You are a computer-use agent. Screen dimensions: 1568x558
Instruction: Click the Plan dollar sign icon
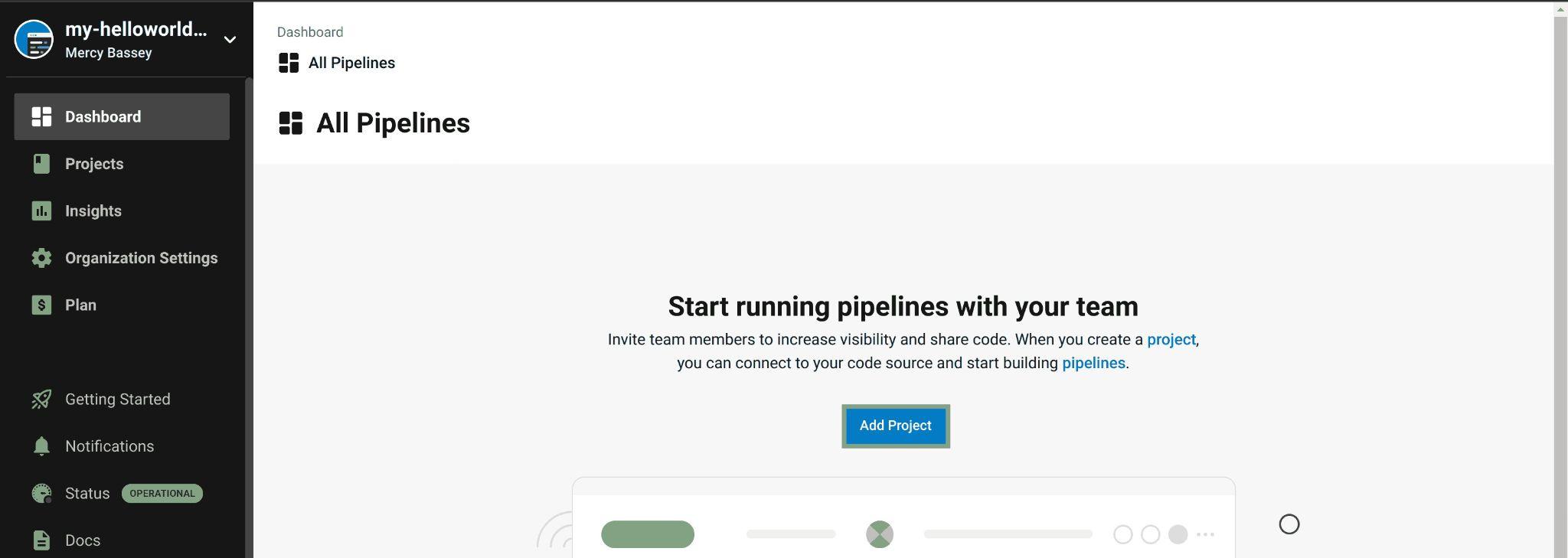[41, 305]
